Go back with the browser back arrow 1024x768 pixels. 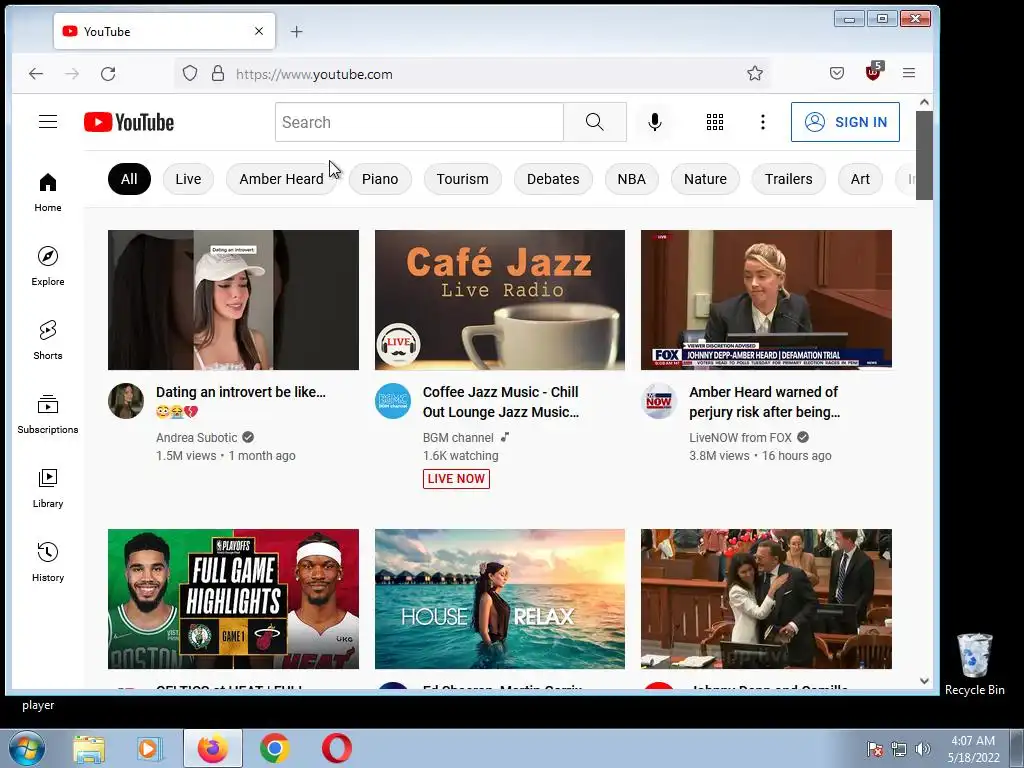click(36, 74)
